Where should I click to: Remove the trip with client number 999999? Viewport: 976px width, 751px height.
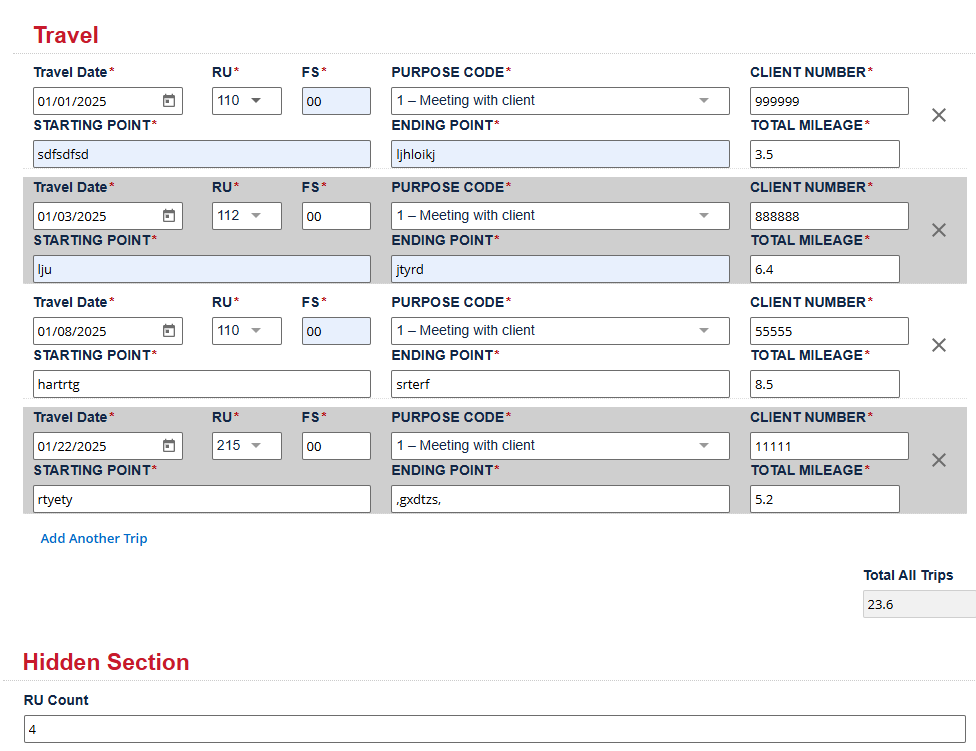[939, 115]
